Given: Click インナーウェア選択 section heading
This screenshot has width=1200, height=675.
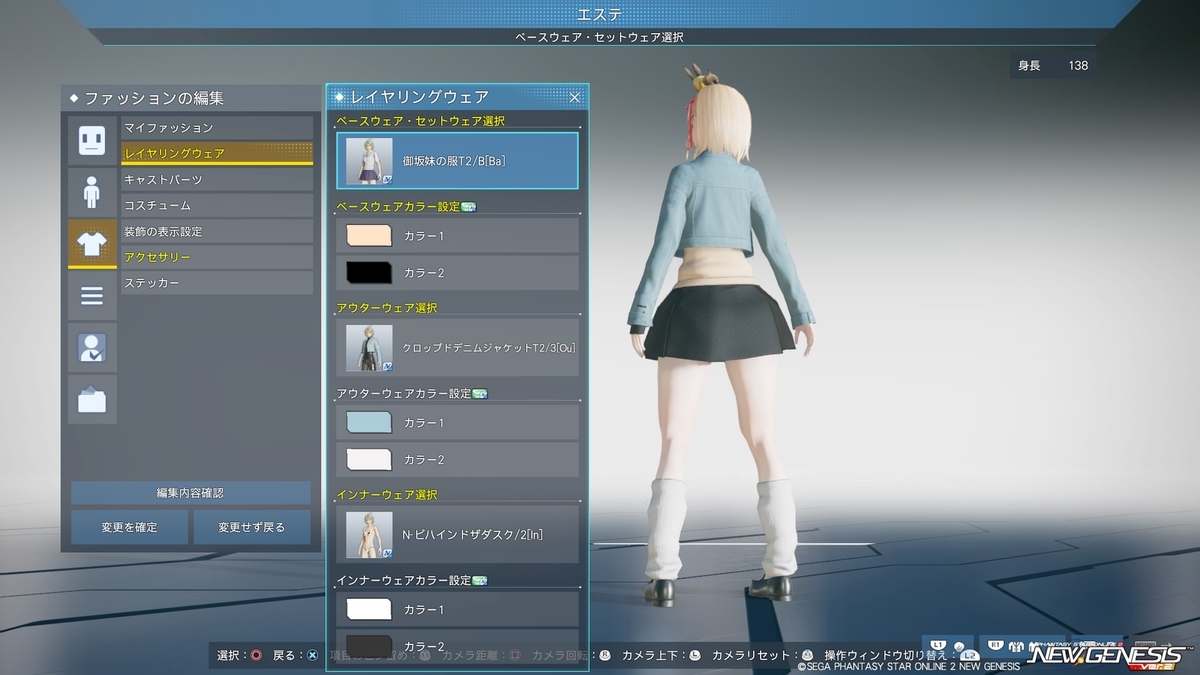Looking at the screenshot, I should pyautogui.click(x=387, y=495).
